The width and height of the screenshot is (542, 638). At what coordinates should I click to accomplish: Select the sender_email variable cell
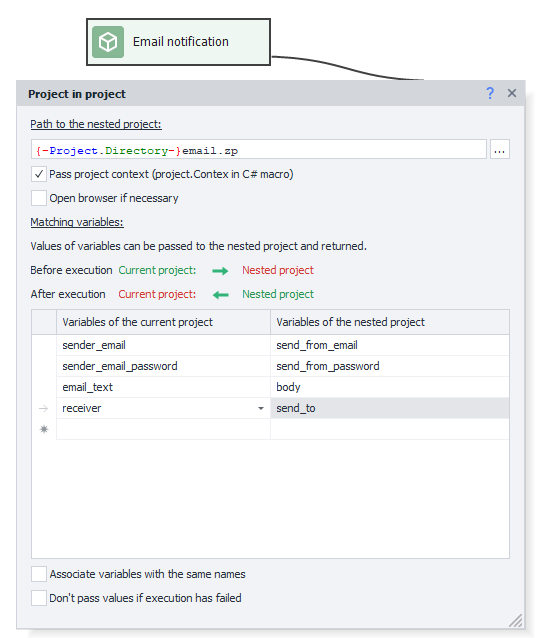point(163,345)
